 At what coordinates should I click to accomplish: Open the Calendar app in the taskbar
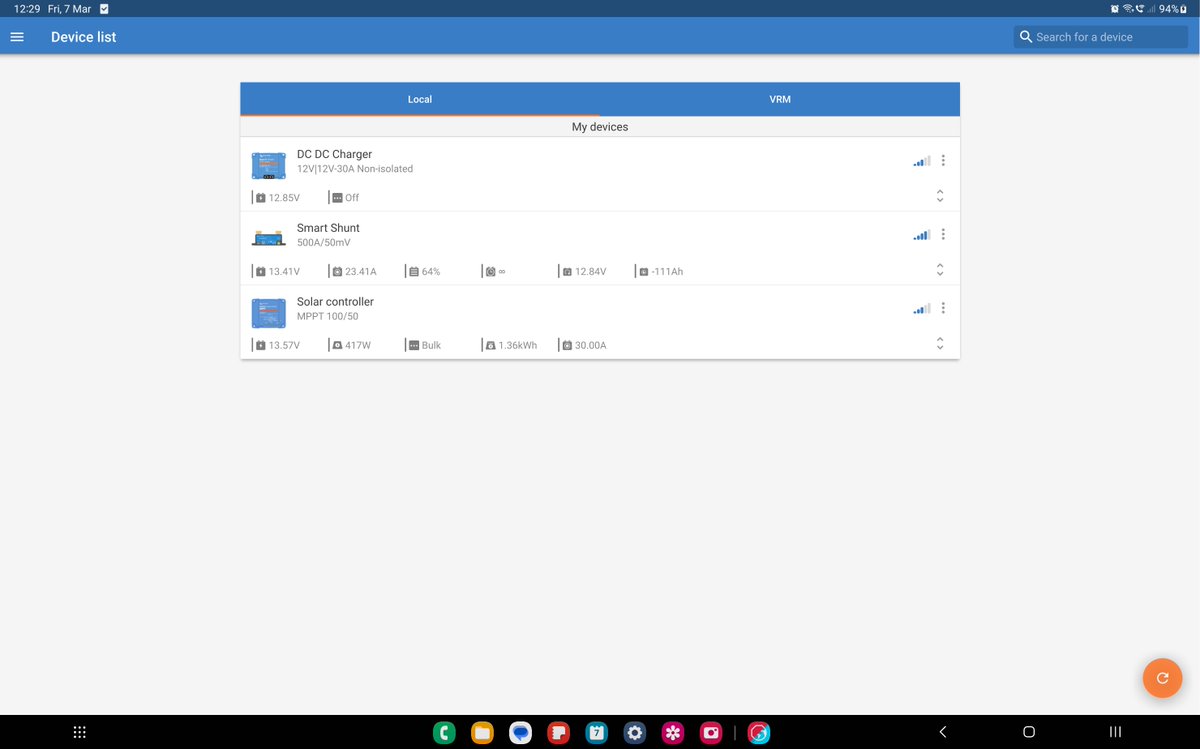pyautogui.click(x=596, y=733)
